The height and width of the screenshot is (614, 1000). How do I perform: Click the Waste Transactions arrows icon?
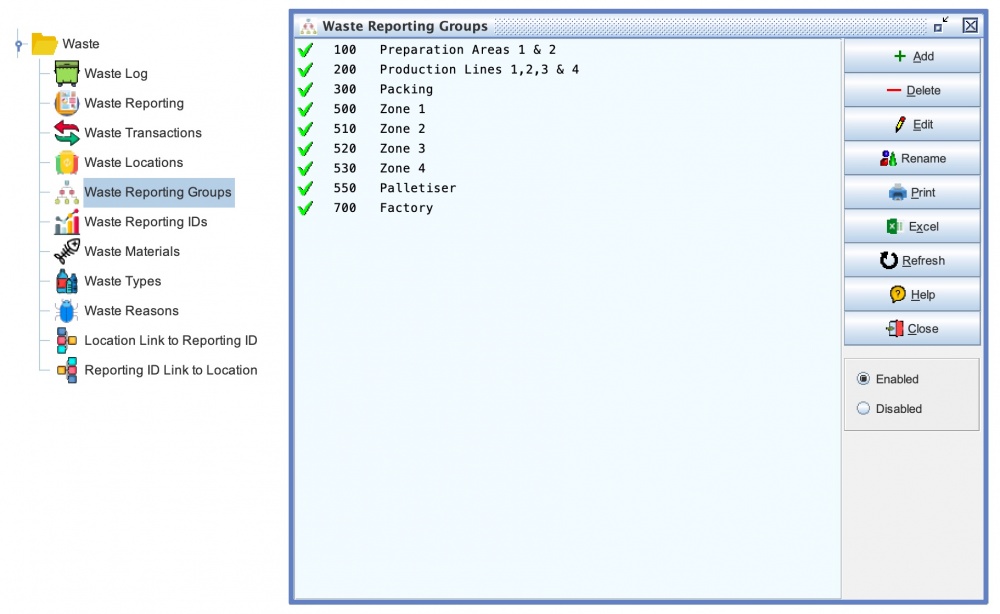67,133
